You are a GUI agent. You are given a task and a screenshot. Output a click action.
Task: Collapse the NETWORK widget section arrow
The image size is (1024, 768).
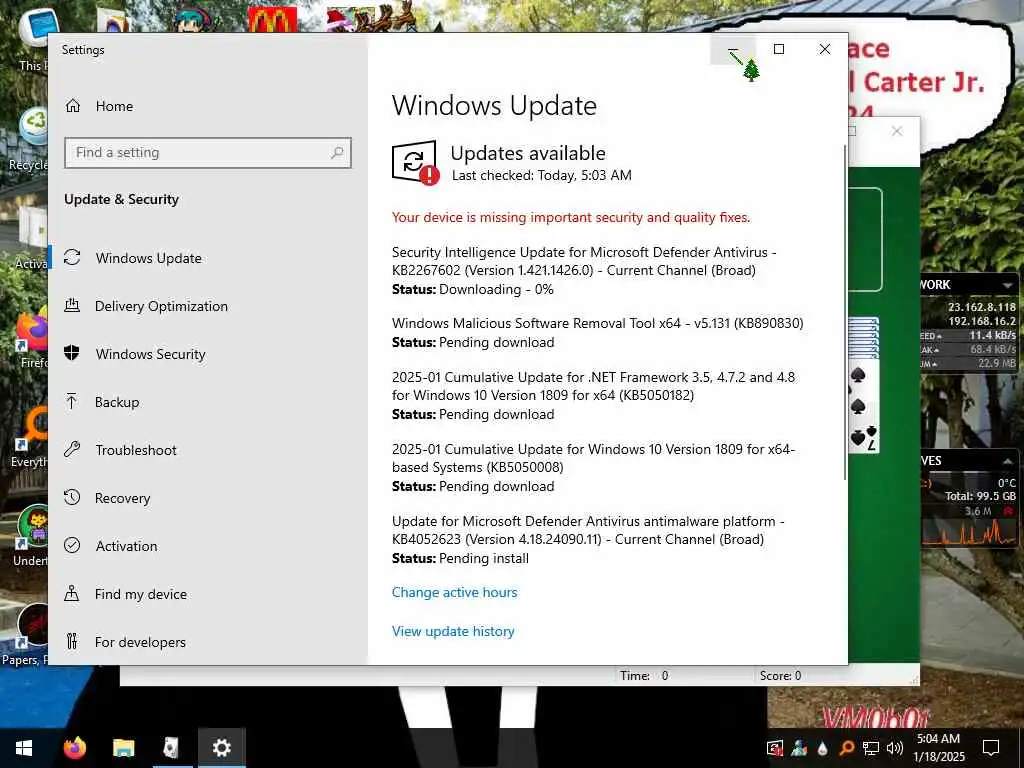pos(1008,285)
